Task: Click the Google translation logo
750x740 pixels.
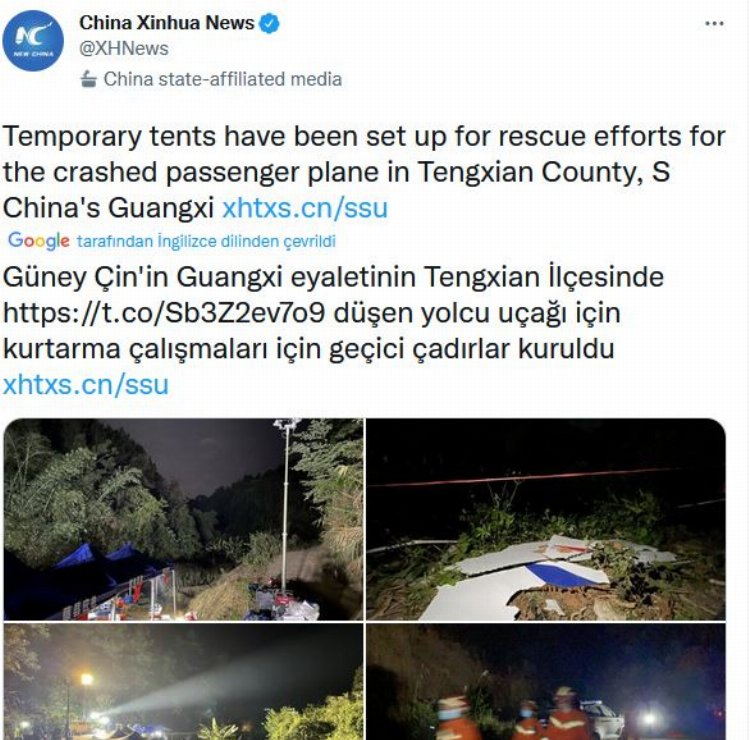Action: pos(39,241)
